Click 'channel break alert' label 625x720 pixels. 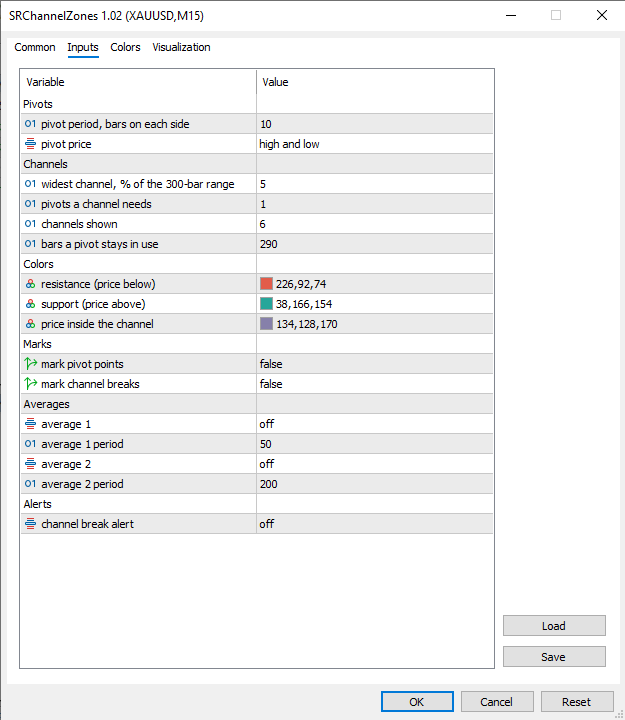pos(88,524)
